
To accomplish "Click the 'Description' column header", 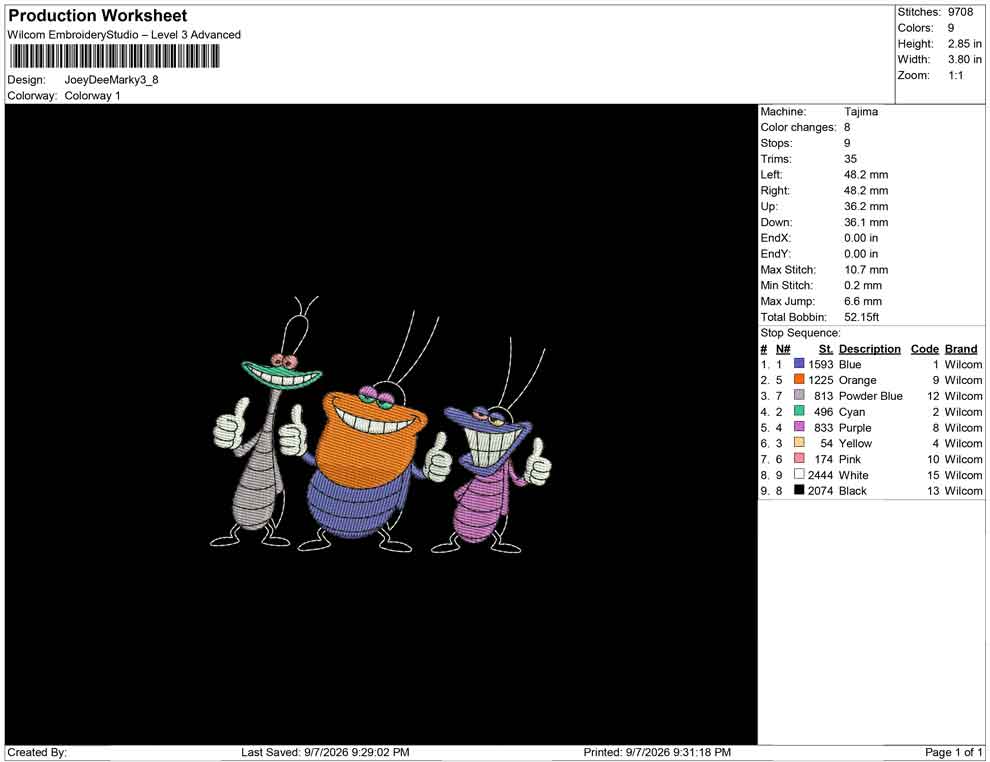I will 869,348.
